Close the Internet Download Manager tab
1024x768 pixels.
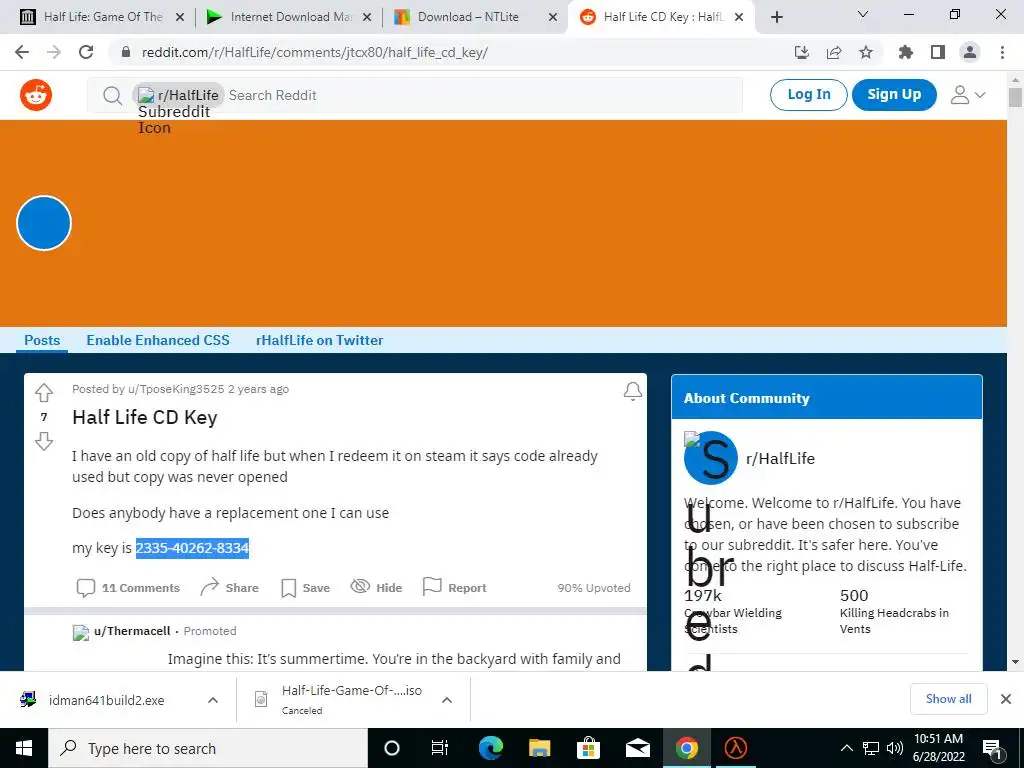(367, 18)
